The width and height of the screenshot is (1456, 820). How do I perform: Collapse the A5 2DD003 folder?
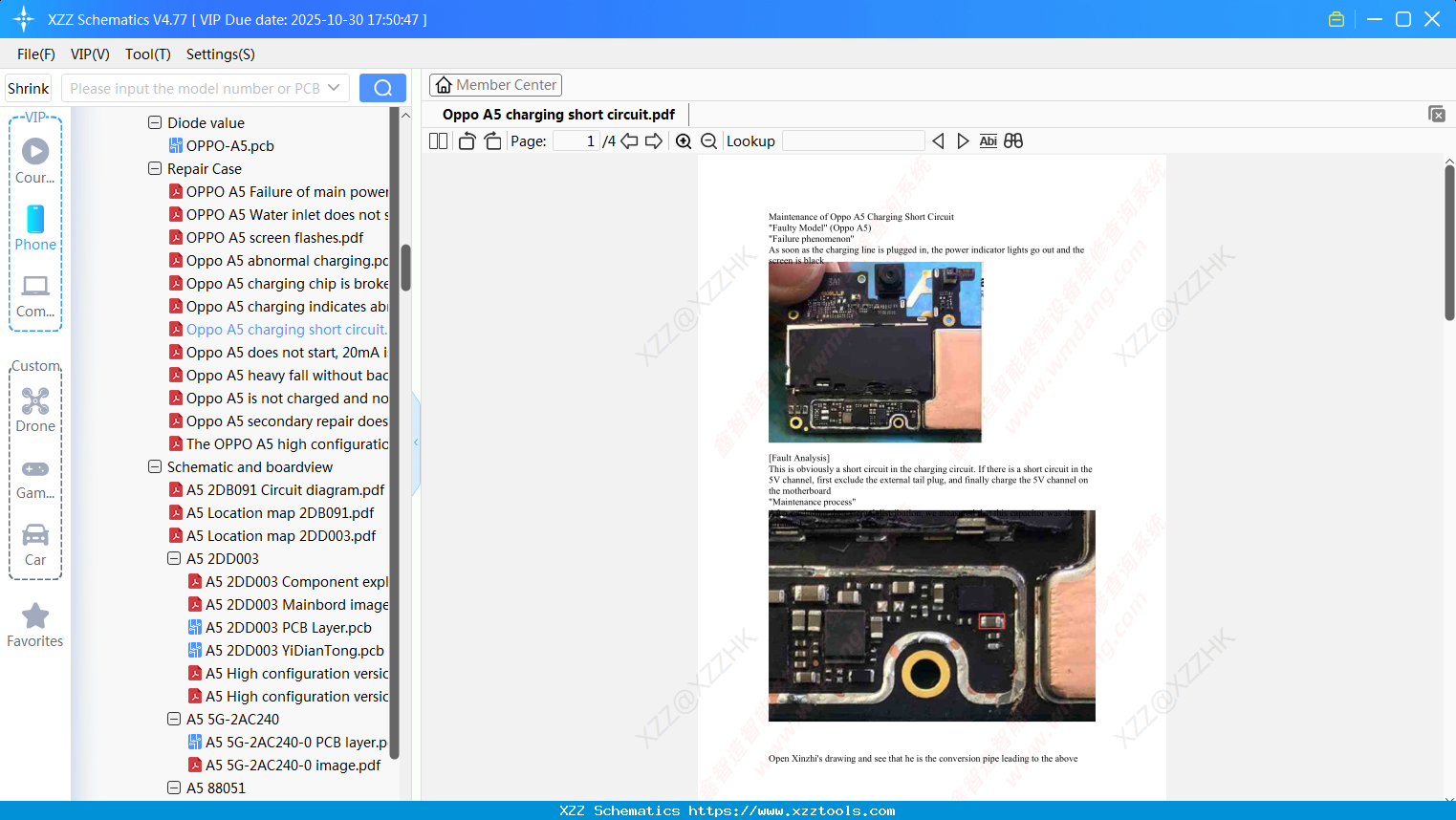click(174, 559)
